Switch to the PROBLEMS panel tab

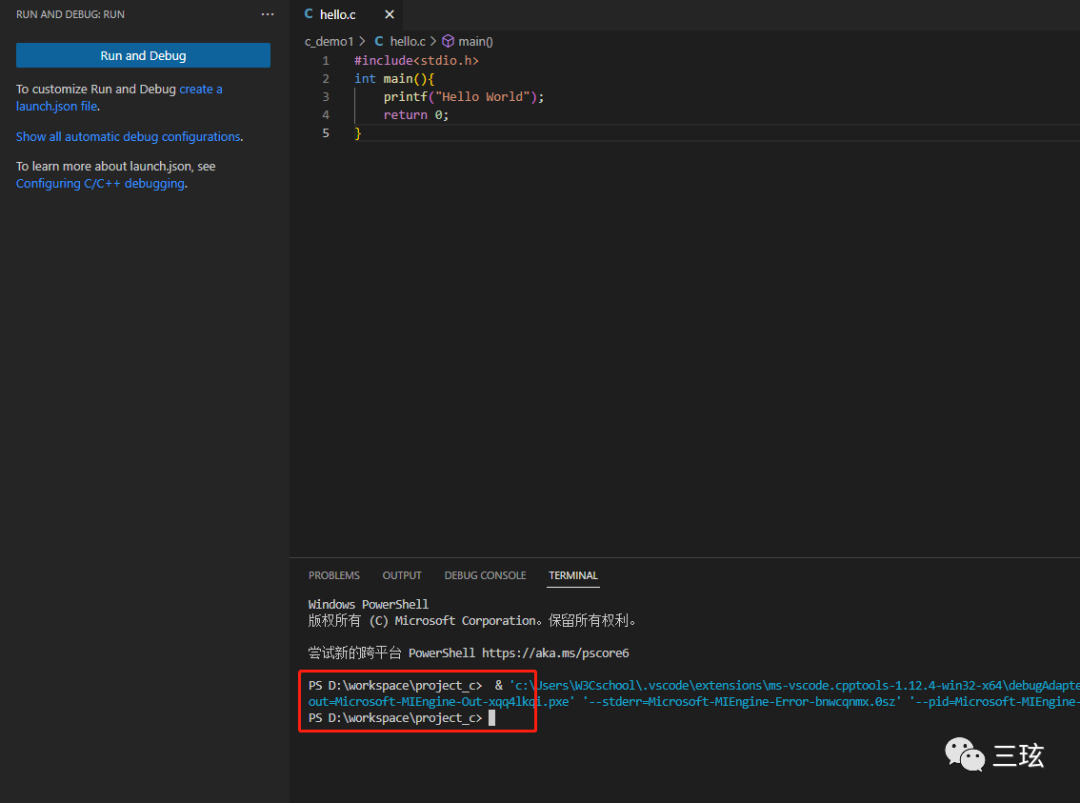click(x=334, y=576)
